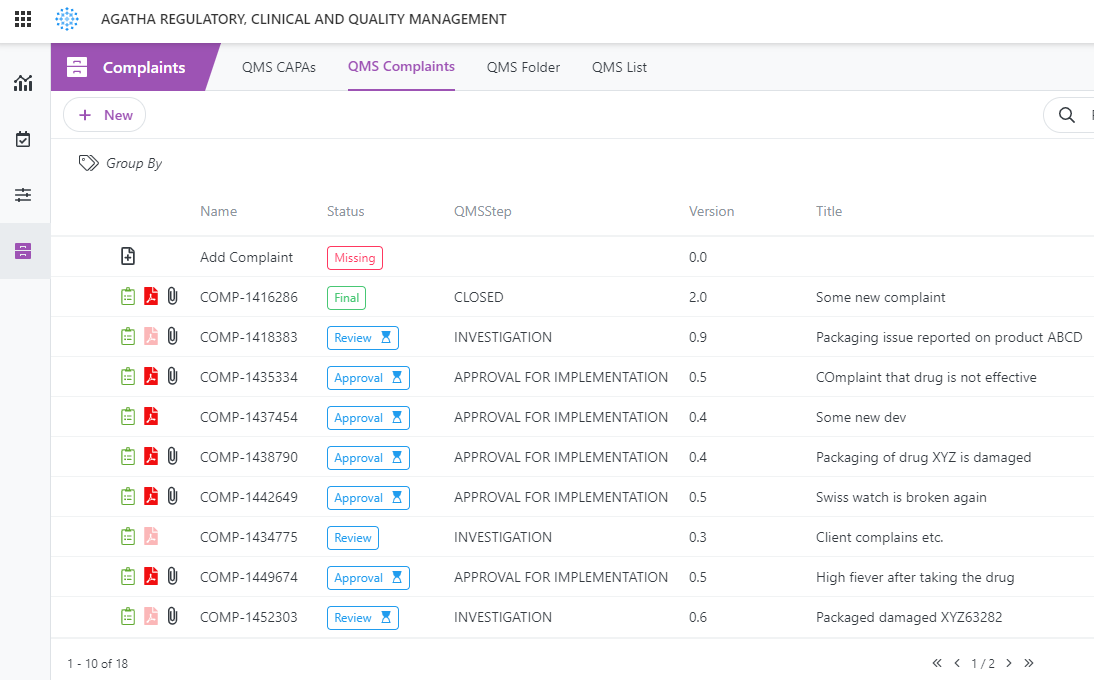Screen dimensions: 1094x680
Task: Click the + New button
Action: 104,114
